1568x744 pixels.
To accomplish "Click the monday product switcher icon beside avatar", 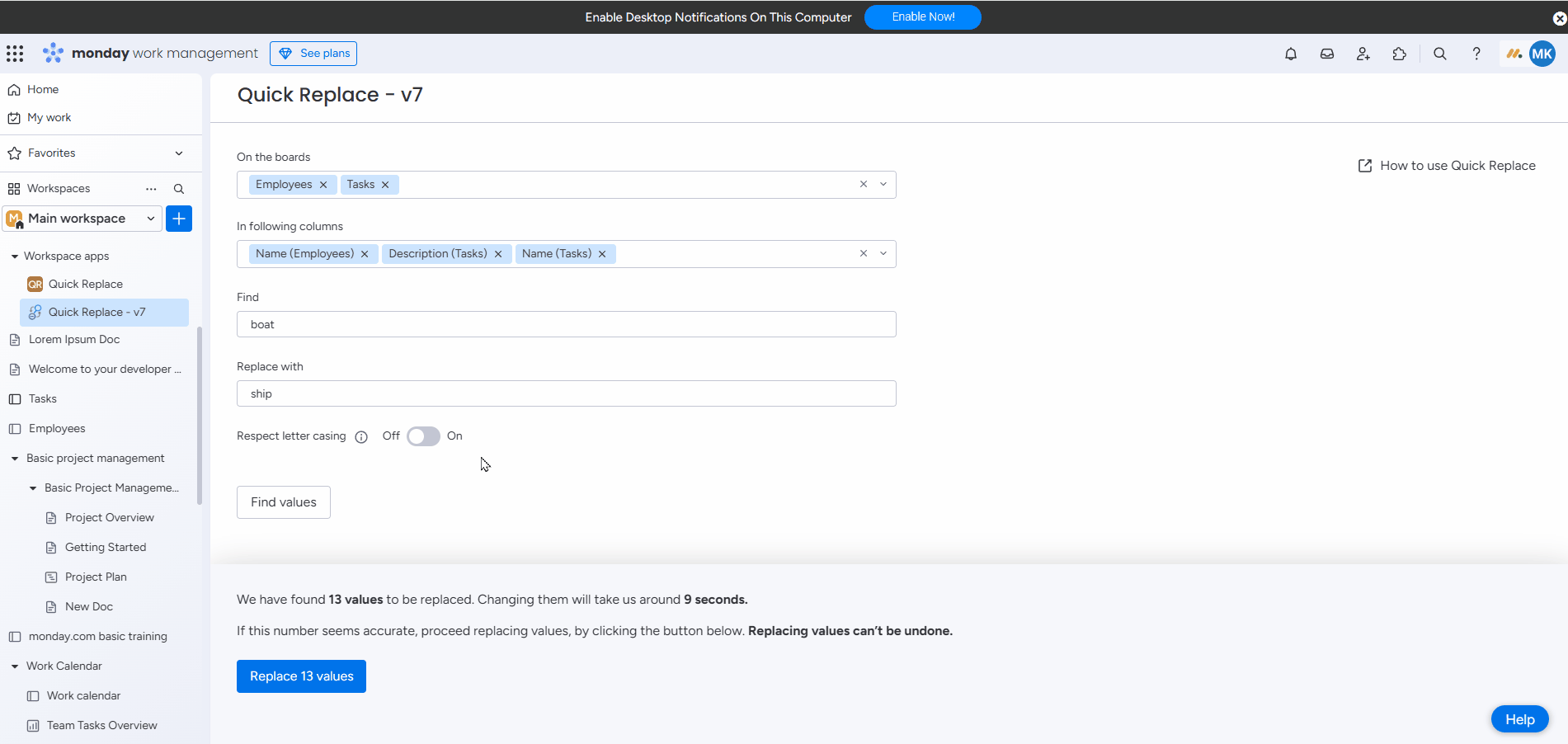I will point(1514,54).
